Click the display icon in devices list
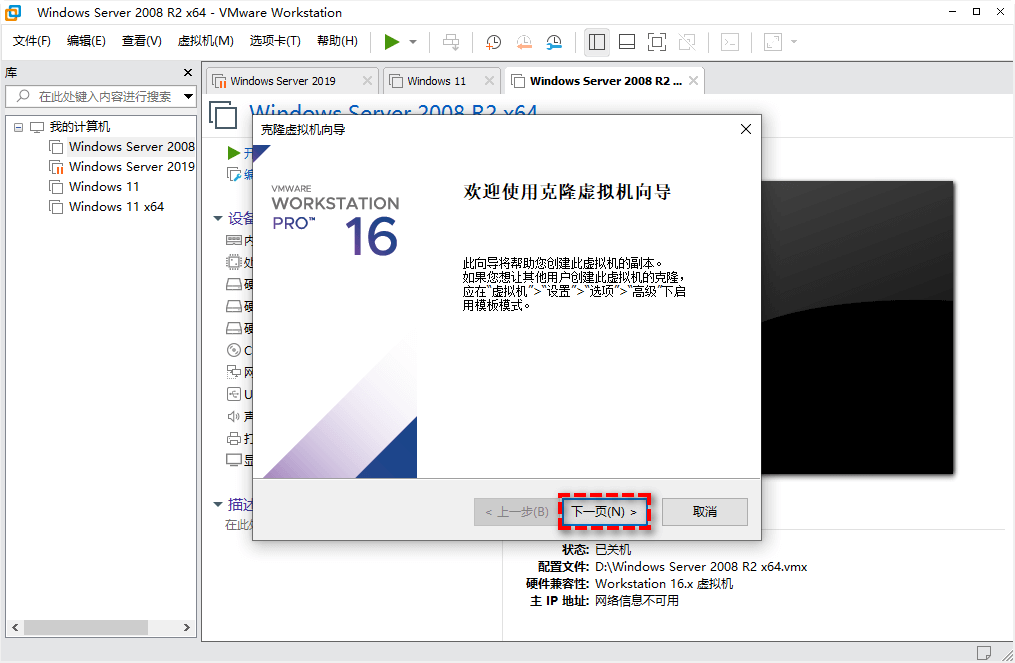This screenshot has height=663, width=1015. click(x=234, y=460)
